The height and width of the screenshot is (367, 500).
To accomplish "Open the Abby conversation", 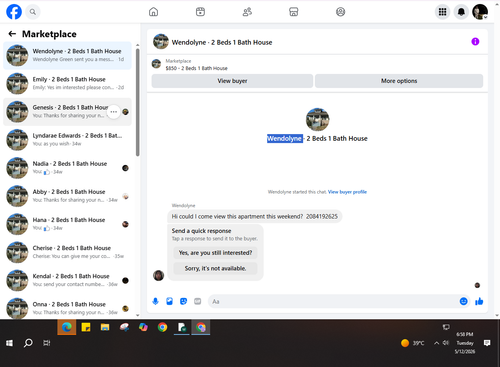I will click(x=67, y=196).
